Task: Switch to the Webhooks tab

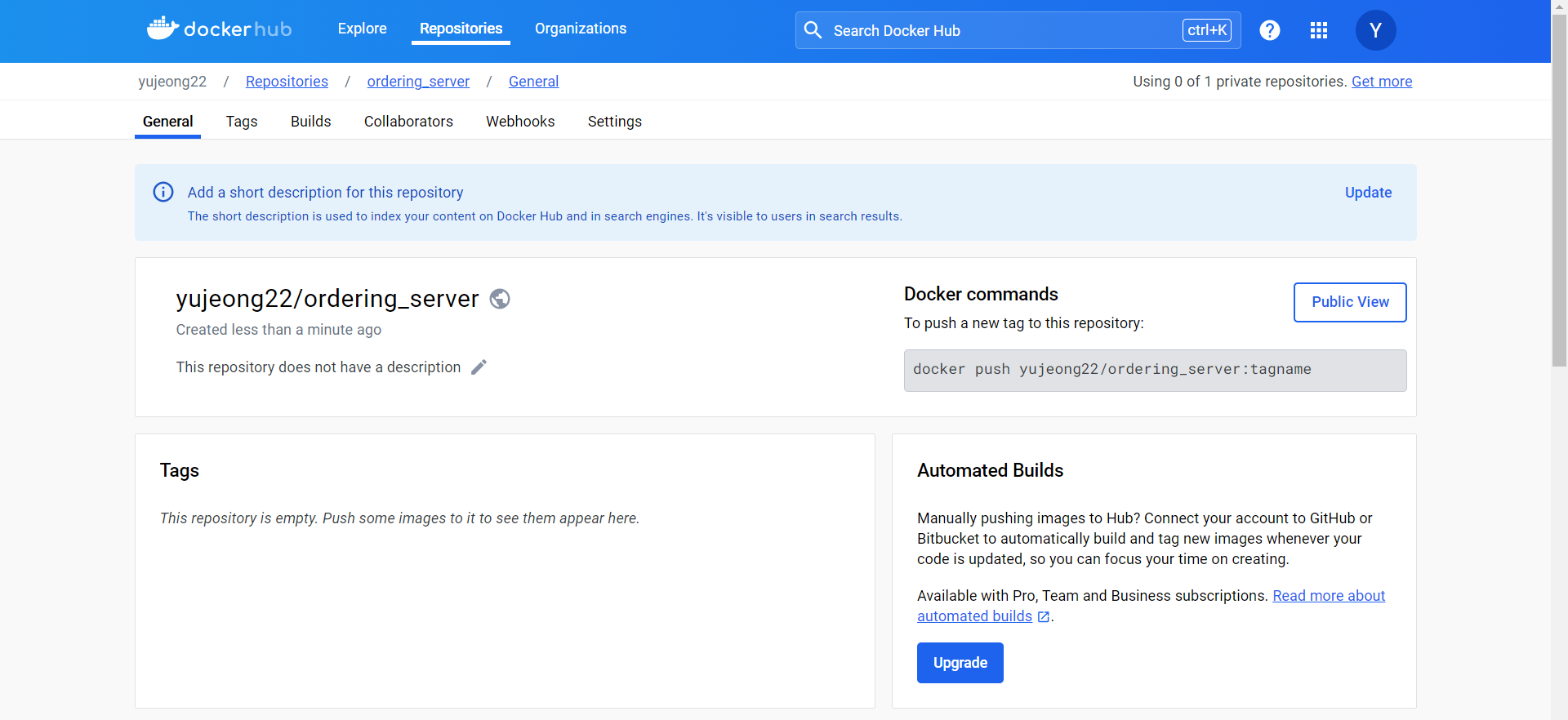Action: pyautogui.click(x=520, y=122)
